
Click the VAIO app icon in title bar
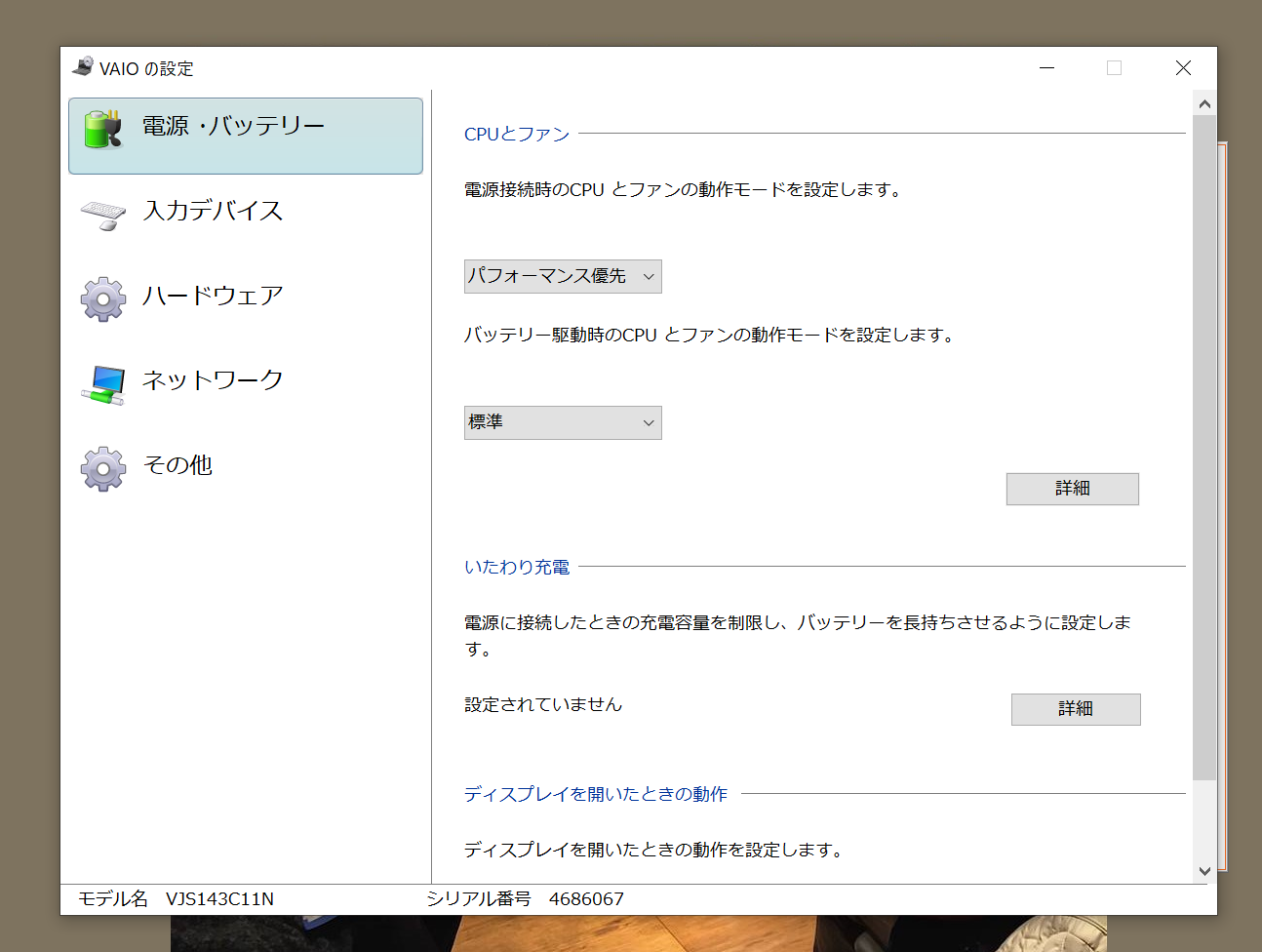click(83, 67)
